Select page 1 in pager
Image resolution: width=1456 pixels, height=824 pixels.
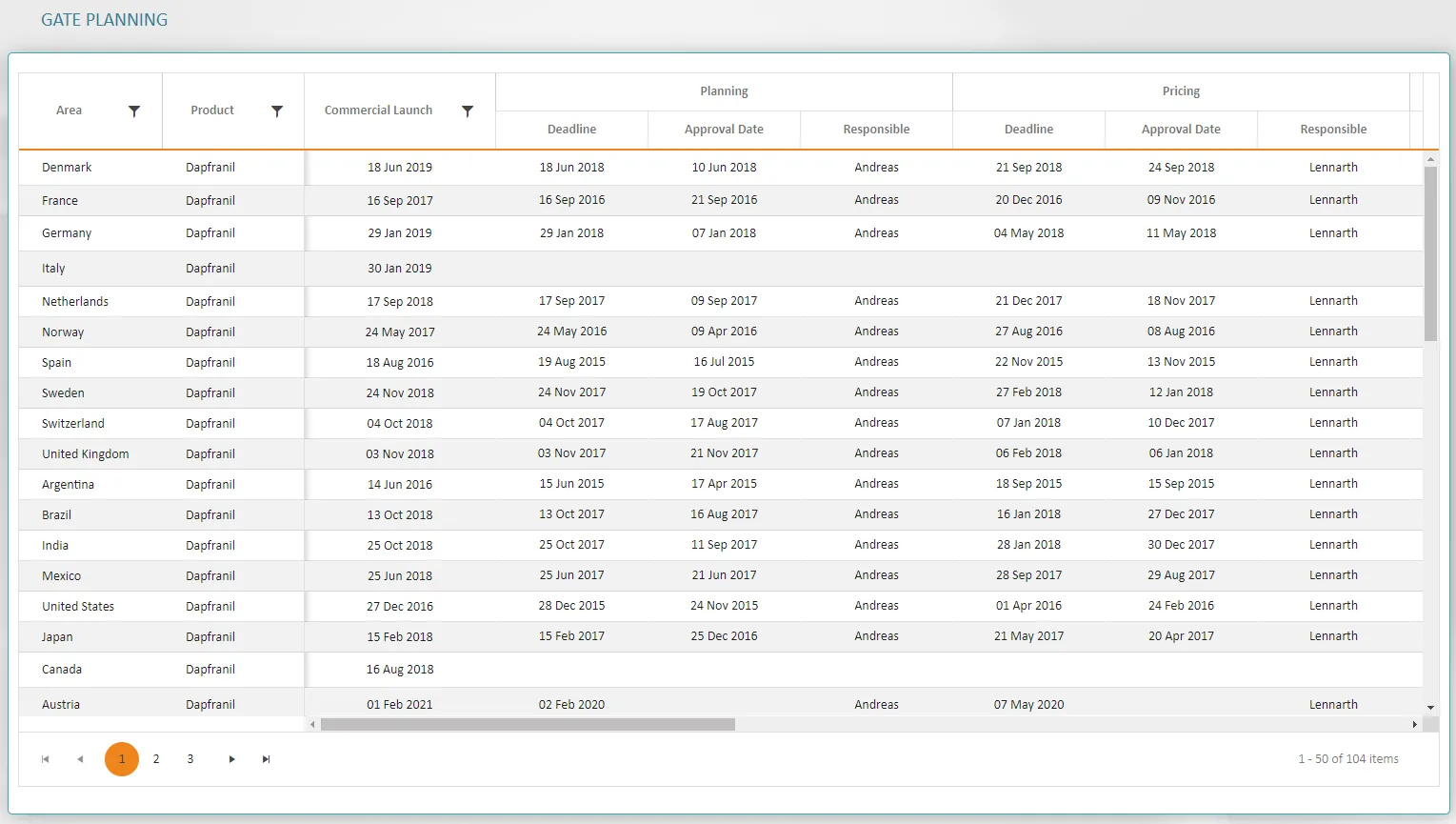click(122, 759)
